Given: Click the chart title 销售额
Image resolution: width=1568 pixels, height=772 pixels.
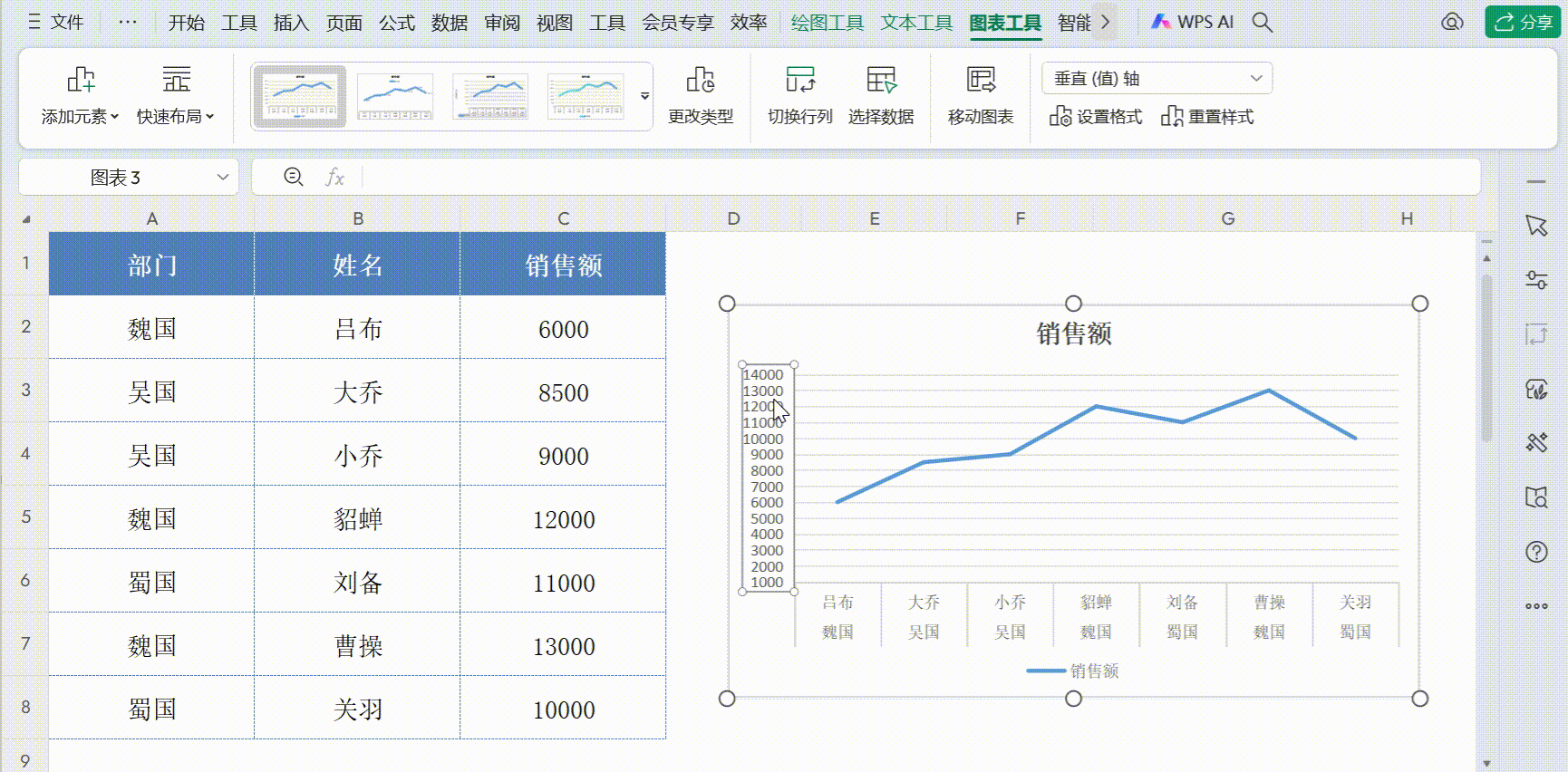Looking at the screenshot, I should pyautogui.click(x=1073, y=333).
